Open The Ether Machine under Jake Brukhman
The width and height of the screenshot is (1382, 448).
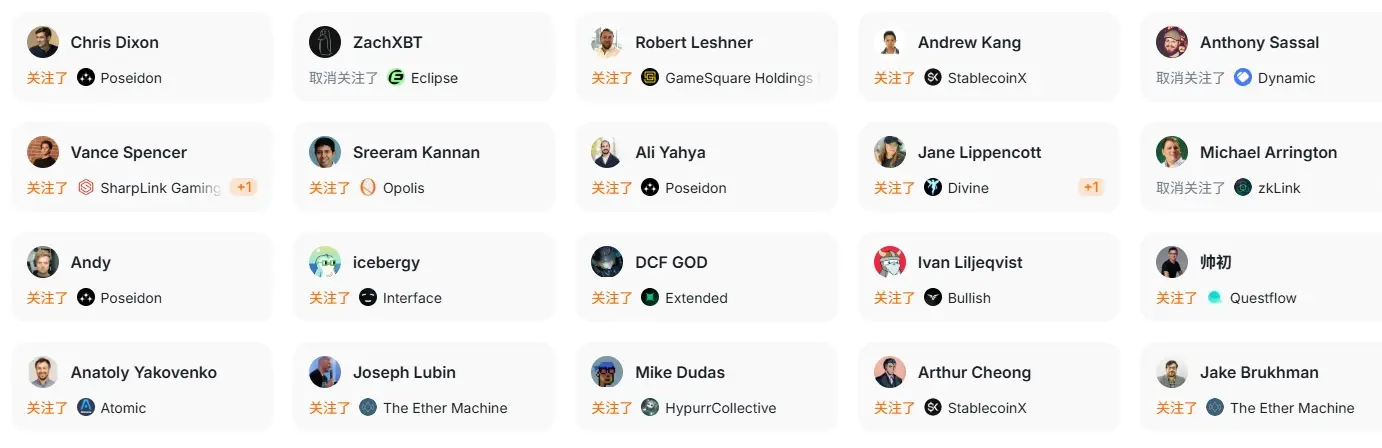coord(1292,408)
